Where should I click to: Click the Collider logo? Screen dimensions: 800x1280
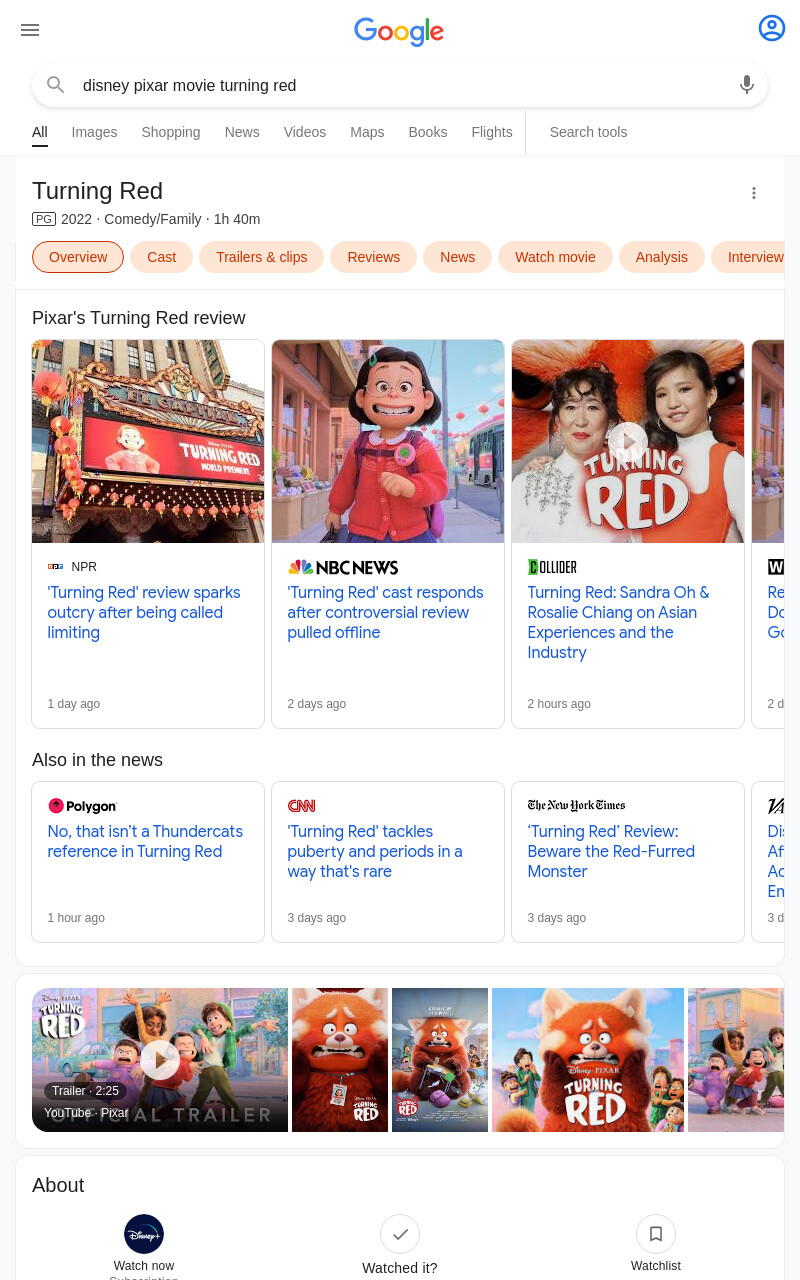tap(553, 567)
